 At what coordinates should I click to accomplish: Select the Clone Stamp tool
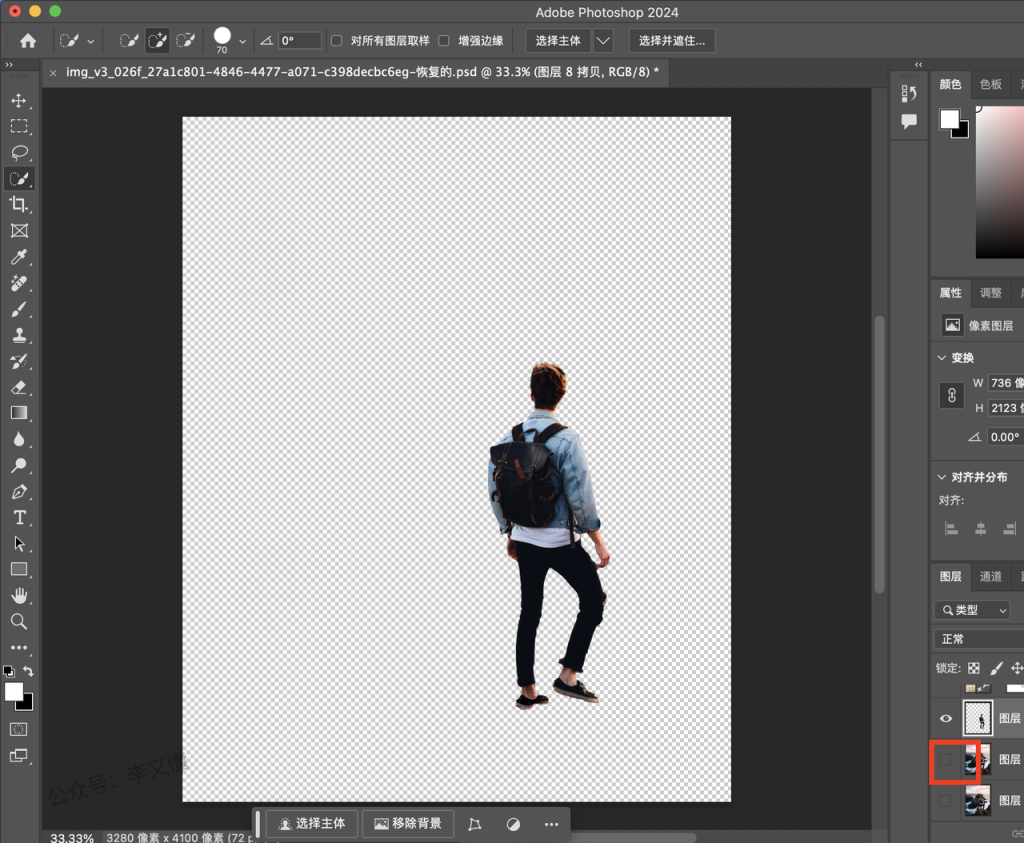tap(19, 335)
